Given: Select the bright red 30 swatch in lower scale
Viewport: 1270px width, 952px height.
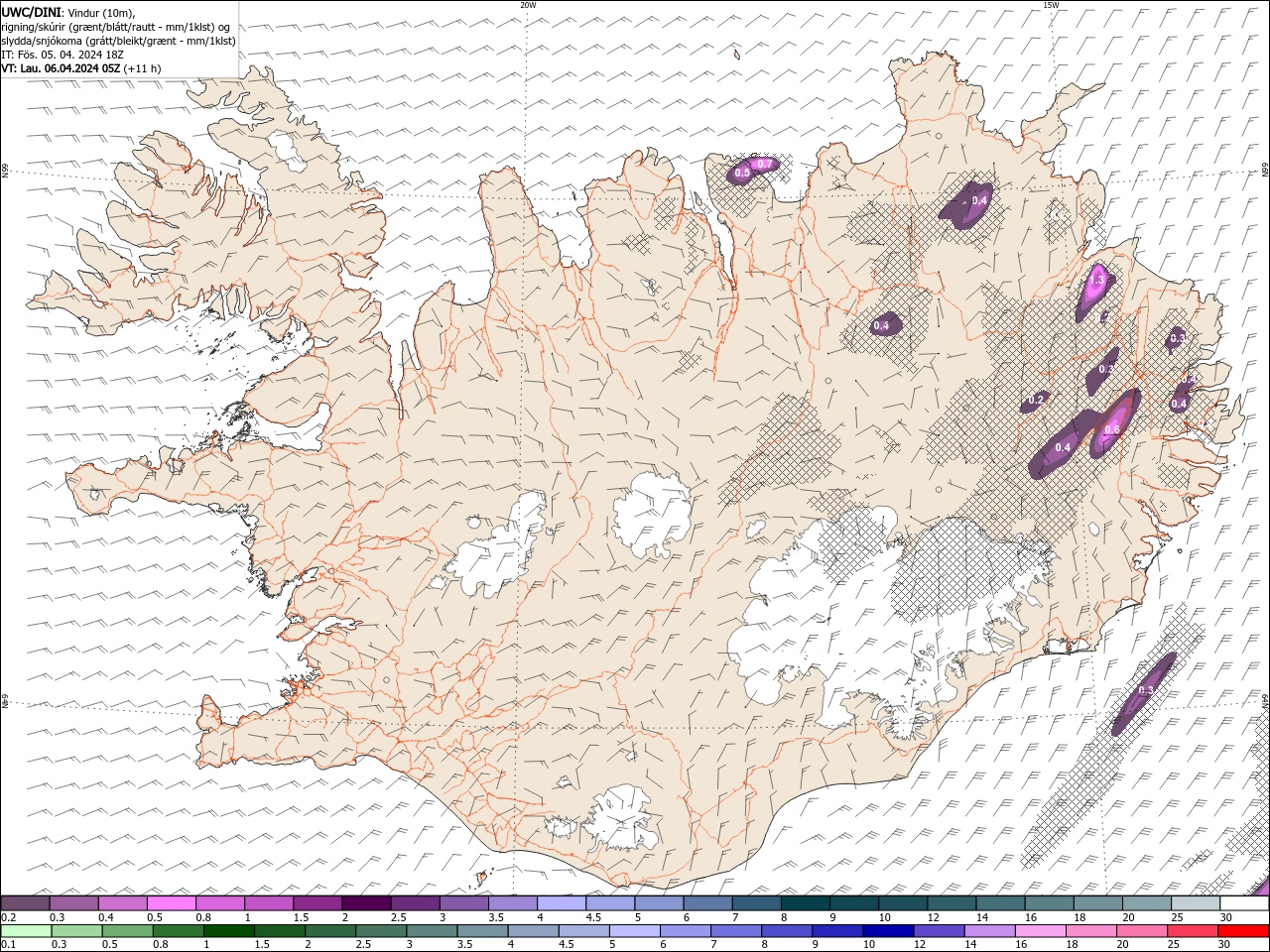Looking at the screenshot, I should point(1244,931).
